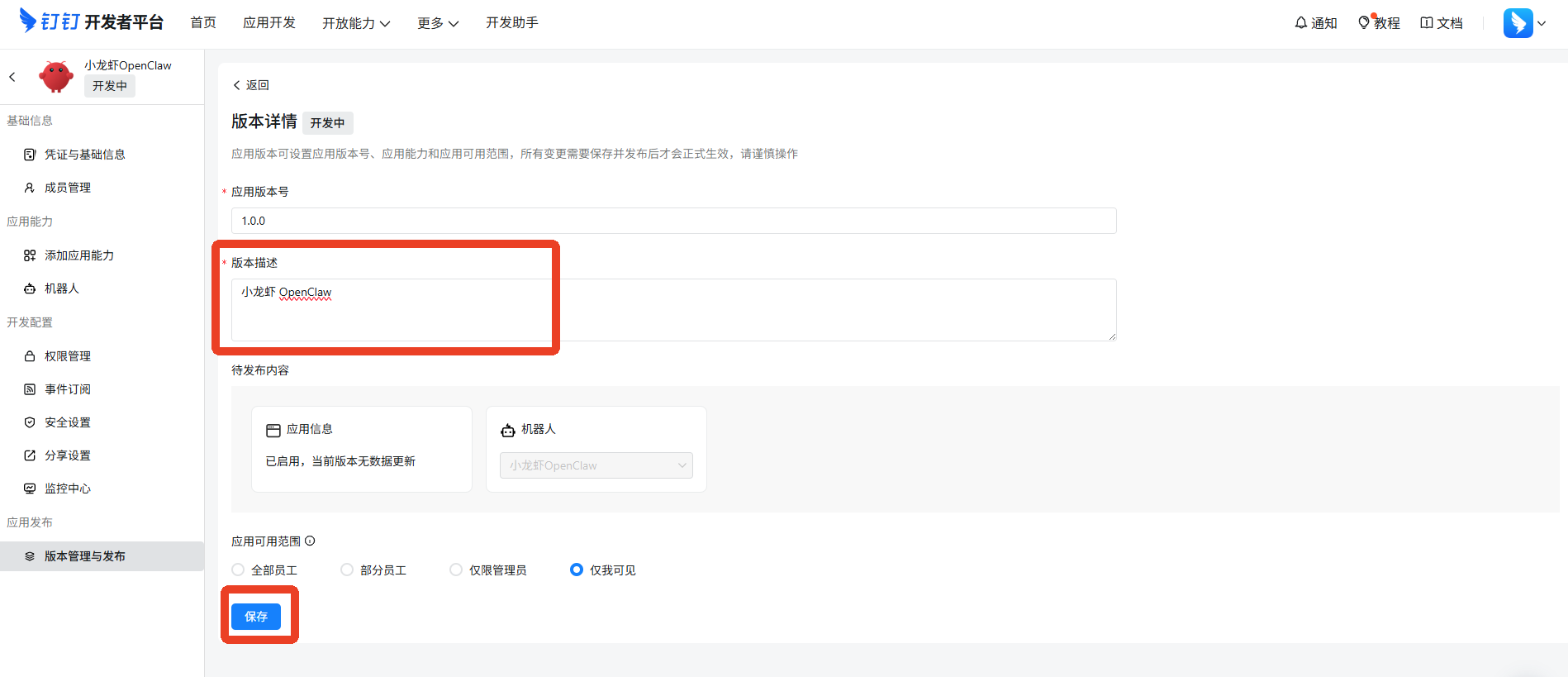Click the user avatar in top right
Screen dimensions: 1568x677
pyautogui.click(x=1518, y=23)
